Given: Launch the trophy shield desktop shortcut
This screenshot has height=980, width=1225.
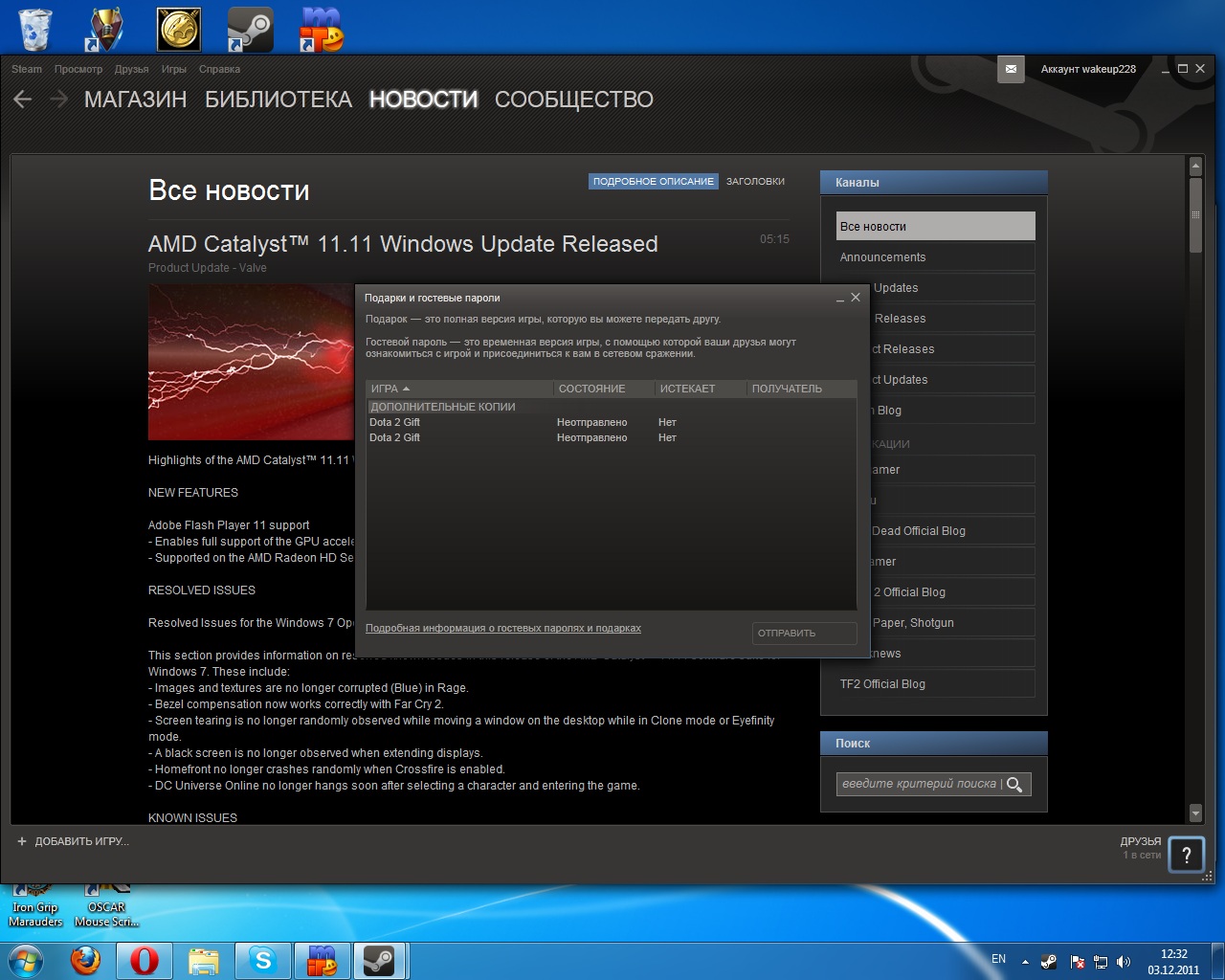Looking at the screenshot, I should pos(104,30).
